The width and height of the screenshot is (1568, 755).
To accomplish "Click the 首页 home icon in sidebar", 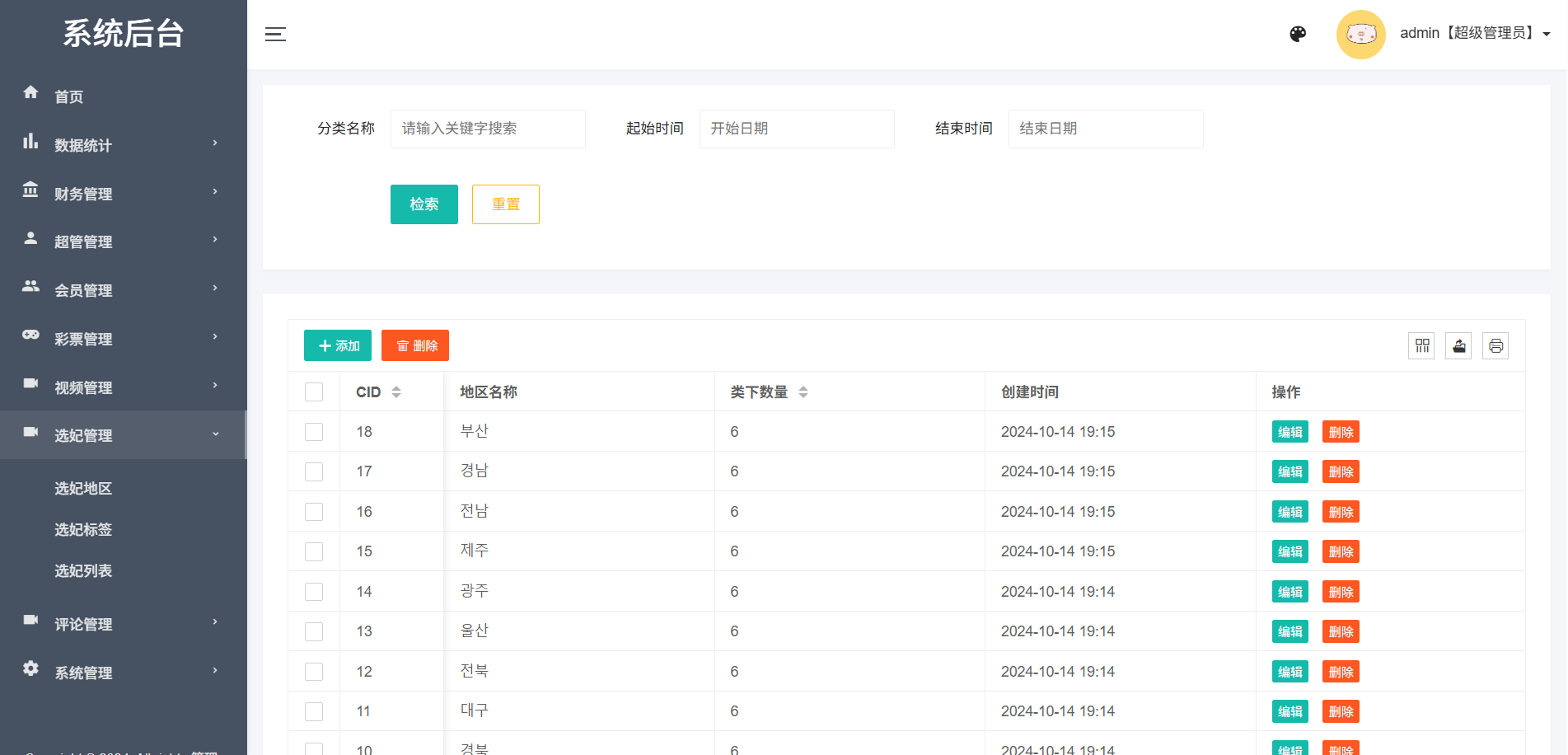I will [x=31, y=92].
